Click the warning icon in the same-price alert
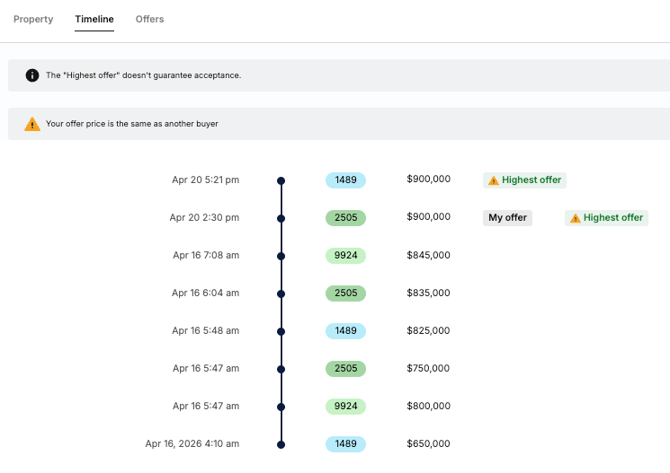The height and width of the screenshot is (473, 670). click(32, 124)
